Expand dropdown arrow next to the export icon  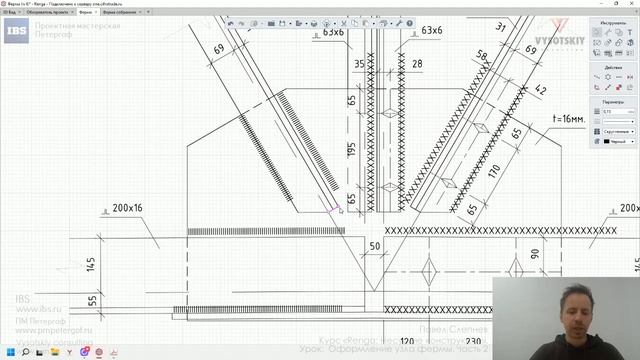click(306, 24)
